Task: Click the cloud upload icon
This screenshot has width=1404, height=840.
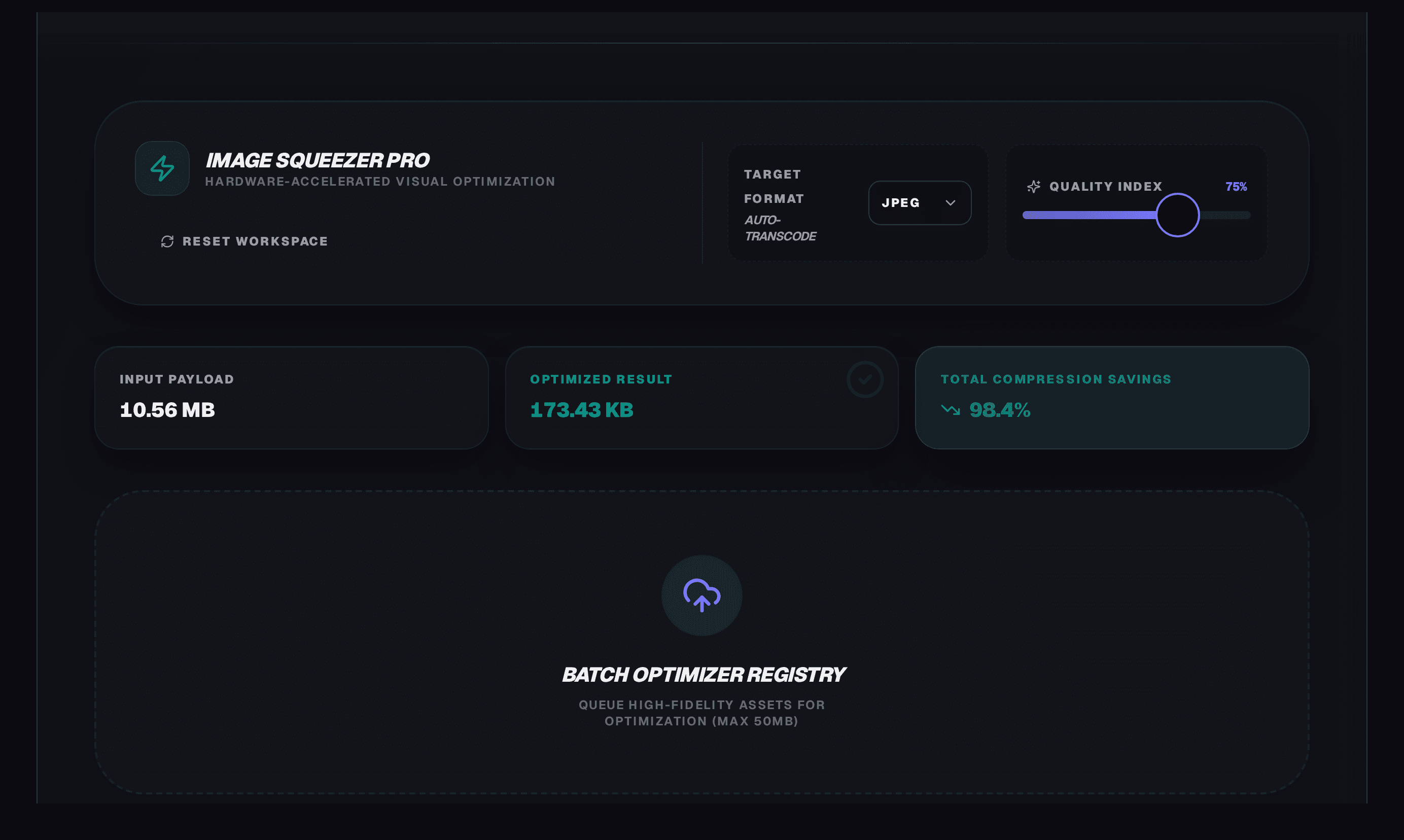Action: [x=701, y=595]
